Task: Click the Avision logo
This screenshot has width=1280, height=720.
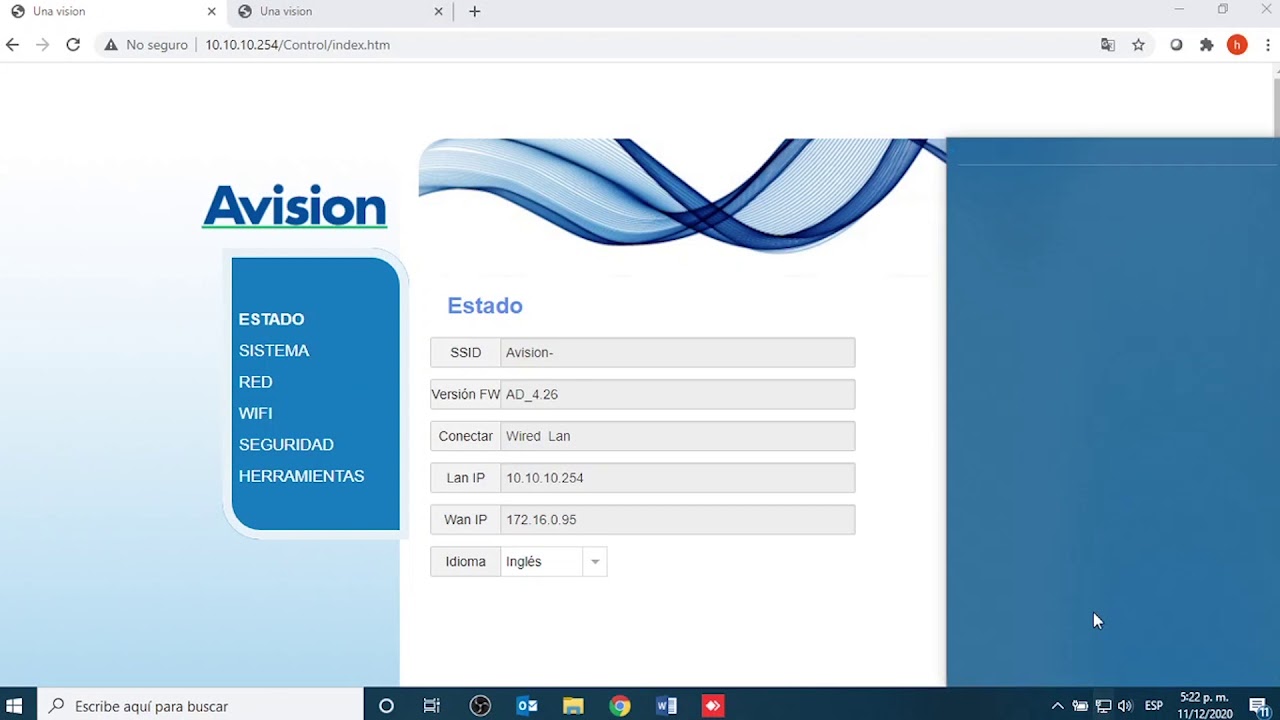Action: [x=294, y=206]
